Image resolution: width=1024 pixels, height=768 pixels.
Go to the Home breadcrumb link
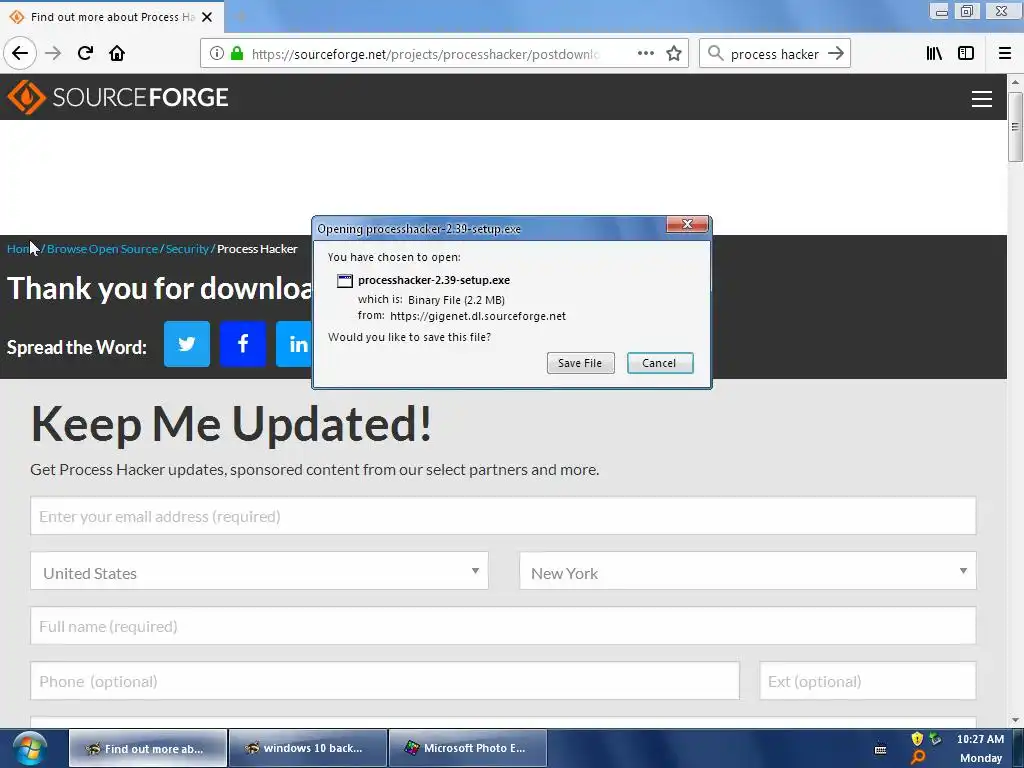tap(23, 249)
